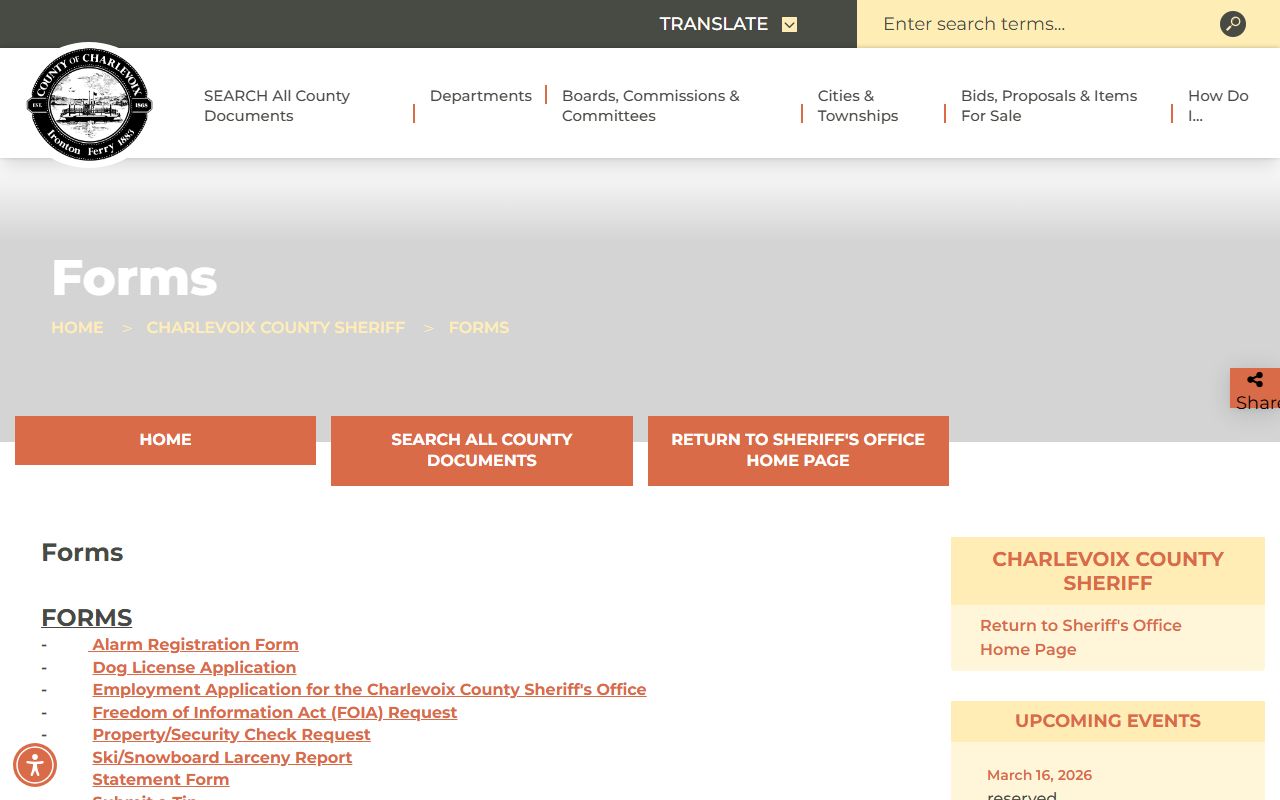1280x800 pixels.
Task: Open Property/Security Check Request link
Action: [x=231, y=734]
